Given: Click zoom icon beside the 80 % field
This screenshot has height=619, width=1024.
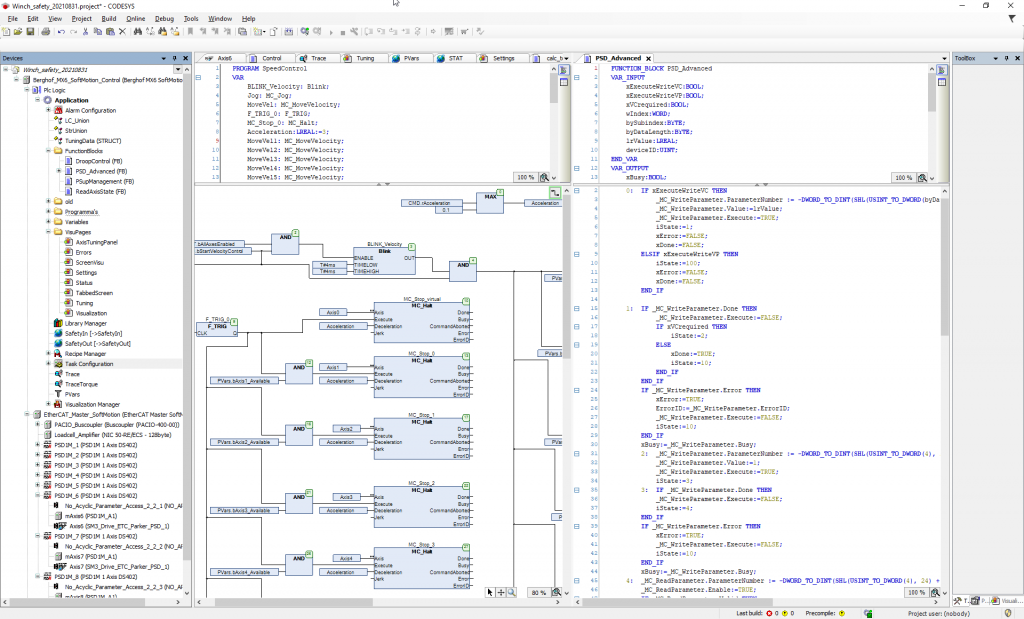Looking at the screenshot, I should (556, 592).
